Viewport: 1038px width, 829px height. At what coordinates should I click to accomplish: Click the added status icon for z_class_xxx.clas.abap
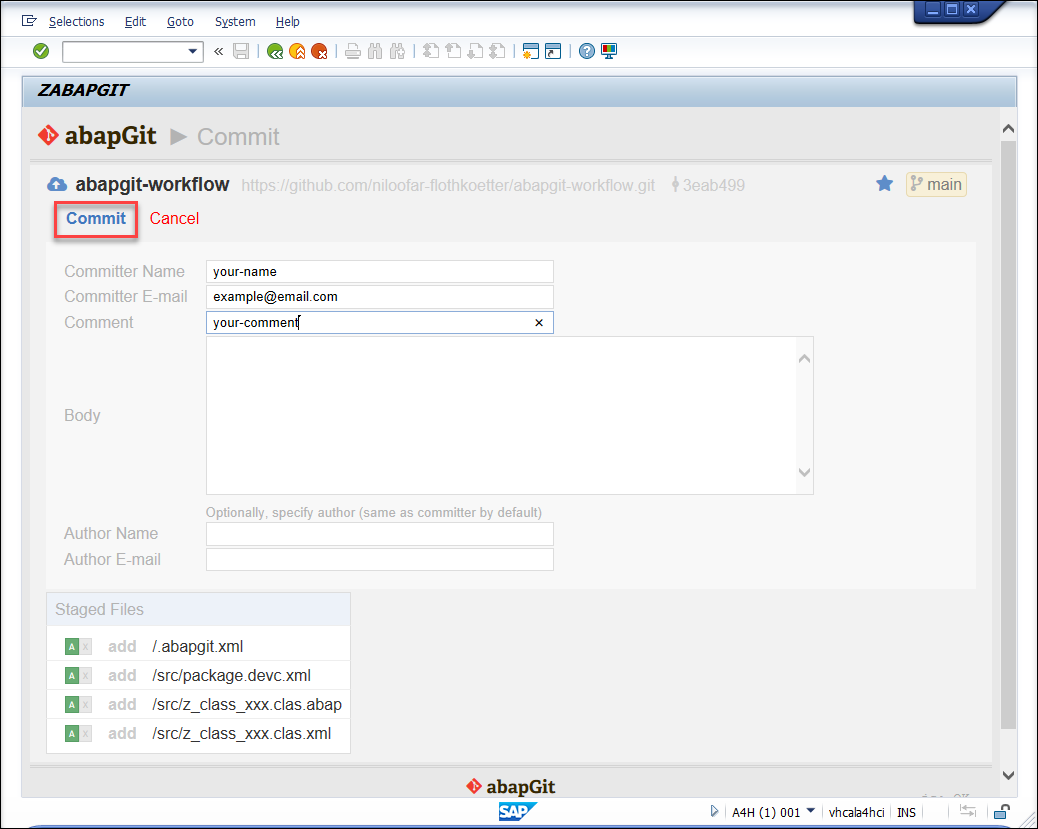pyautogui.click(x=72, y=705)
